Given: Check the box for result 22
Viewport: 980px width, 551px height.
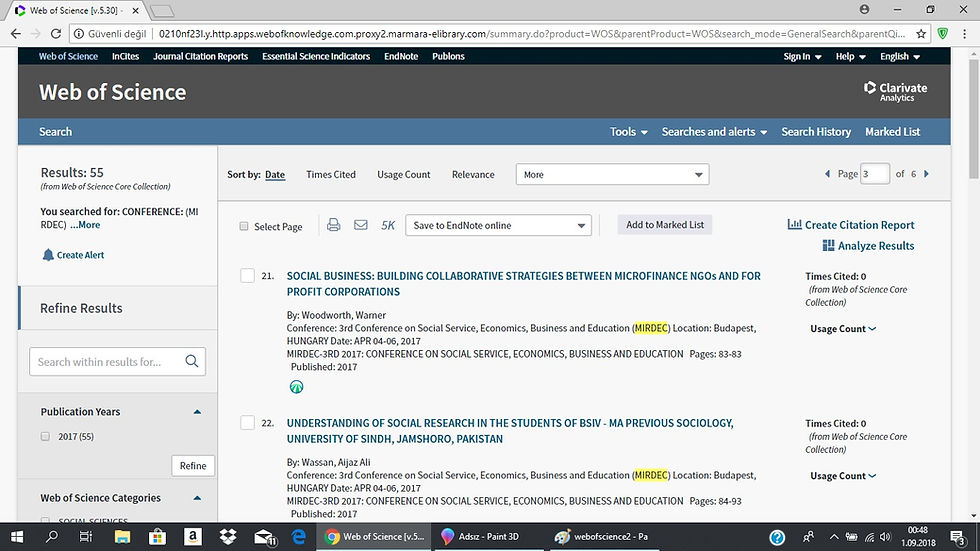Looking at the screenshot, I should tap(248, 423).
